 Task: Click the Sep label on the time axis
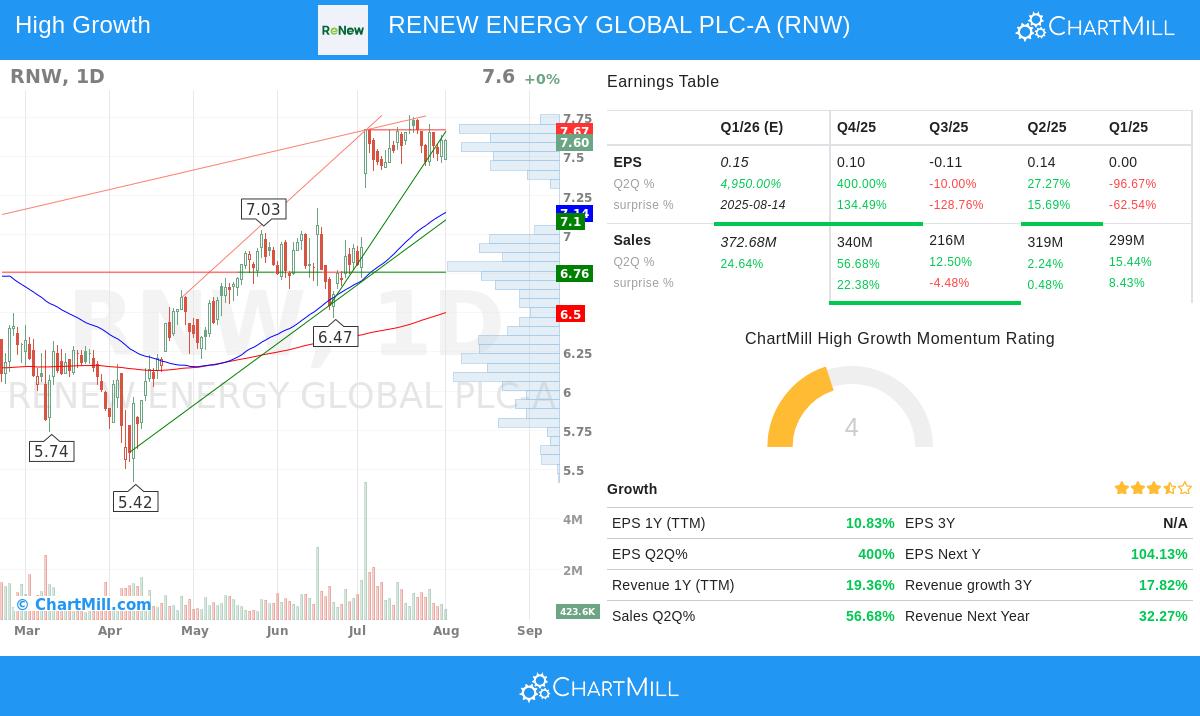pos(530,630)
